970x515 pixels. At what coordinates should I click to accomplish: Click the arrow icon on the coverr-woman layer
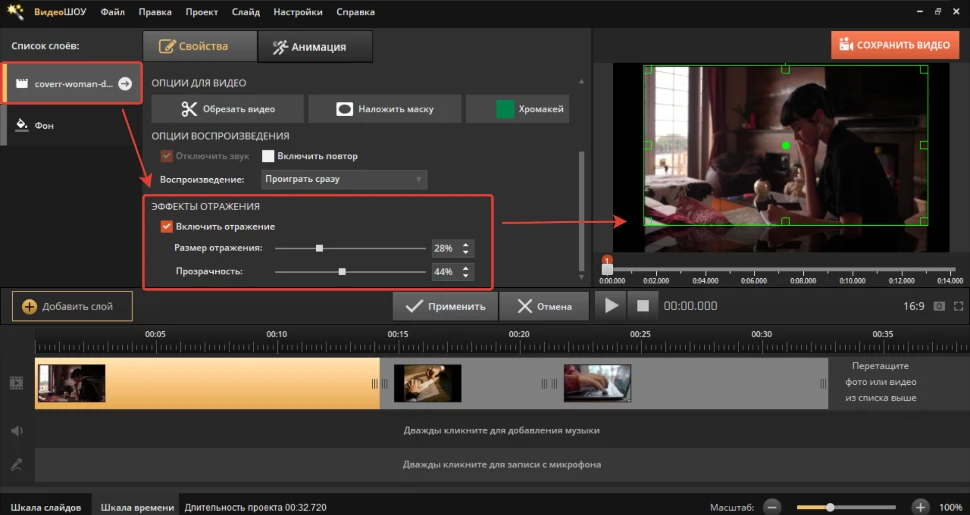pyautogui.click(x=125, y=83)
